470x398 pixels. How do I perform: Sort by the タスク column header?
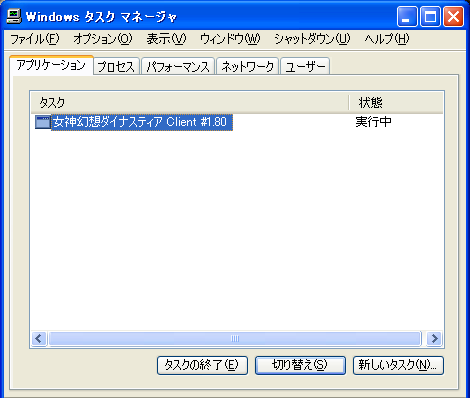[x=190, y=102]
